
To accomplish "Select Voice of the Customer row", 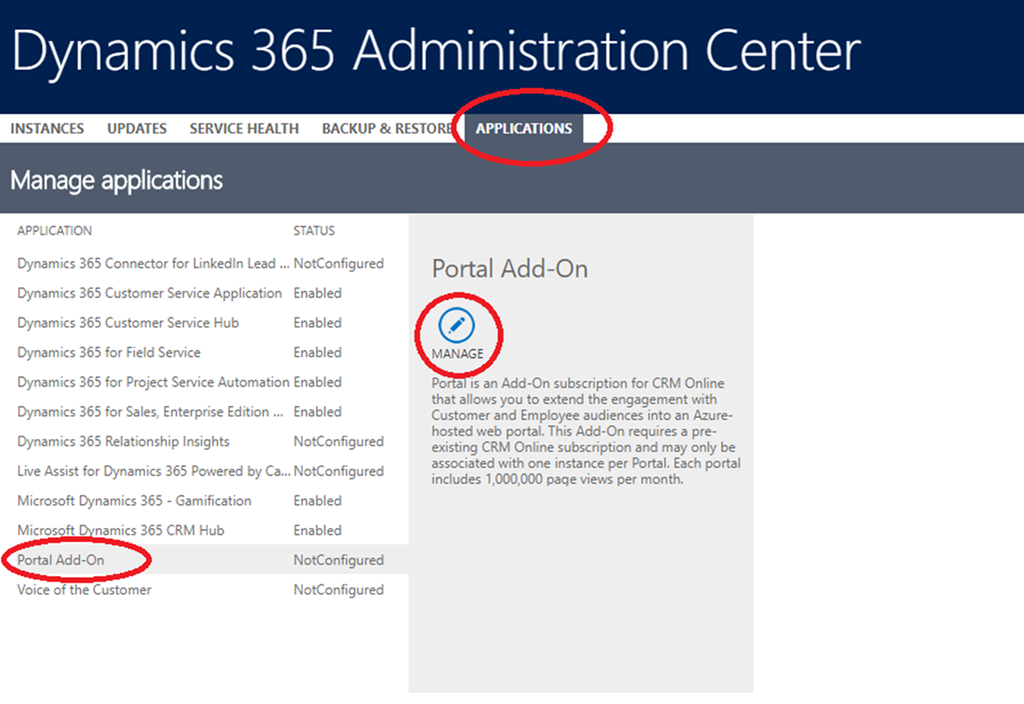I will point(84,590).
